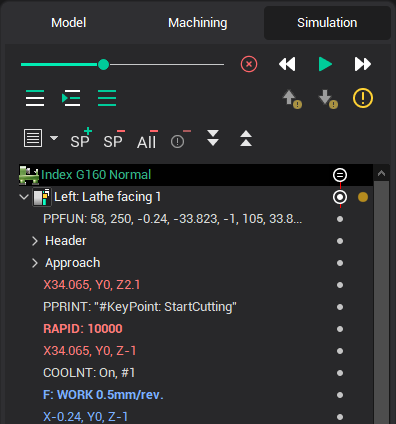Click the remove-warning circle minus icon

180,140
